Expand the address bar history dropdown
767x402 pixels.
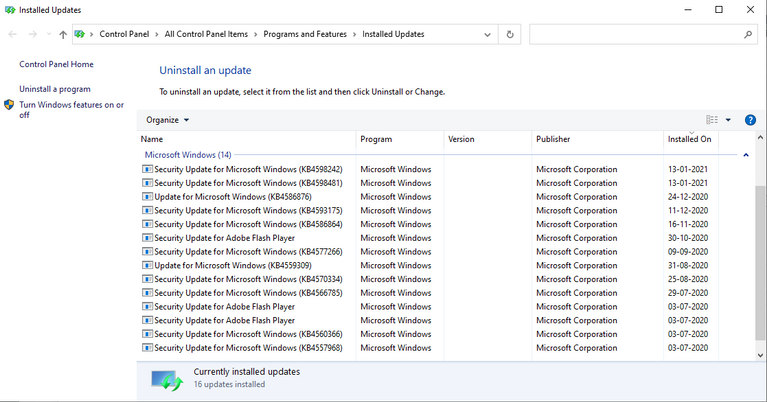487,35
